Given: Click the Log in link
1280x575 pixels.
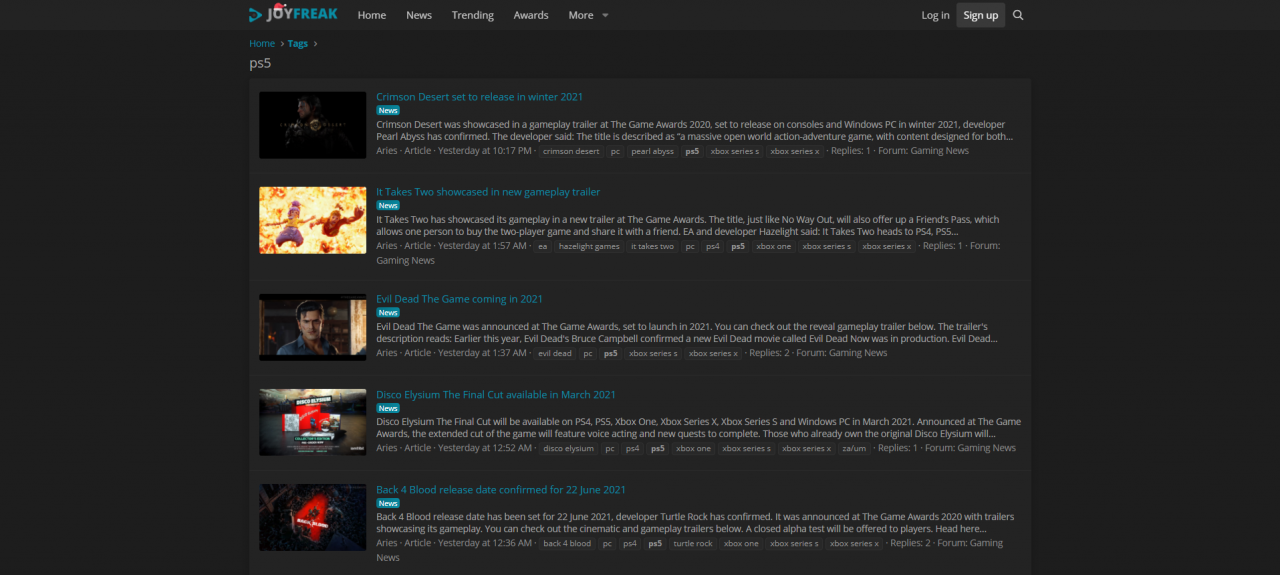Looking at the screenshot, I should pos(935,15).
